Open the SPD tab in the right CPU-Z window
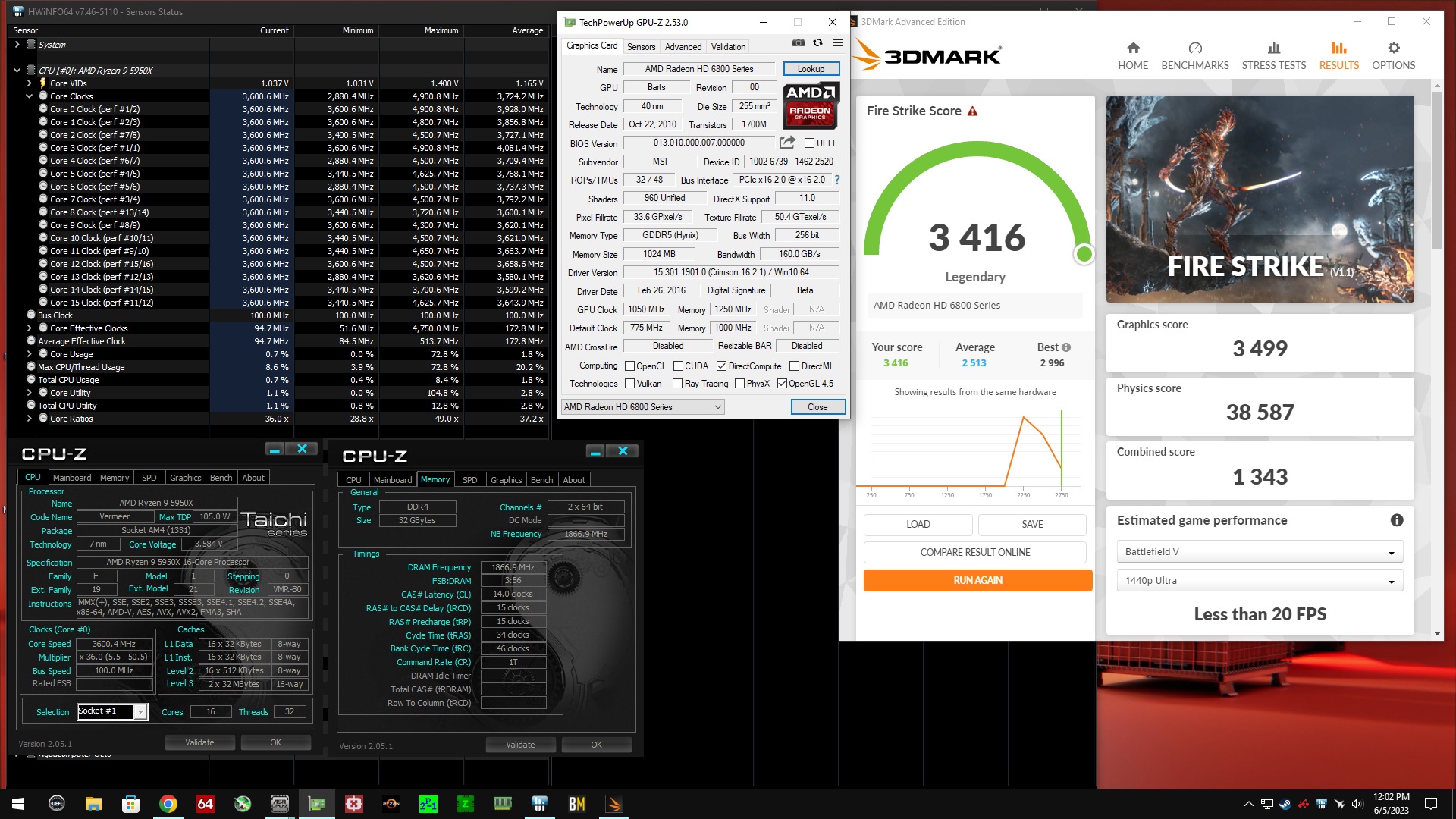Viewport: 1456px width, 819px height. [470, 480]
